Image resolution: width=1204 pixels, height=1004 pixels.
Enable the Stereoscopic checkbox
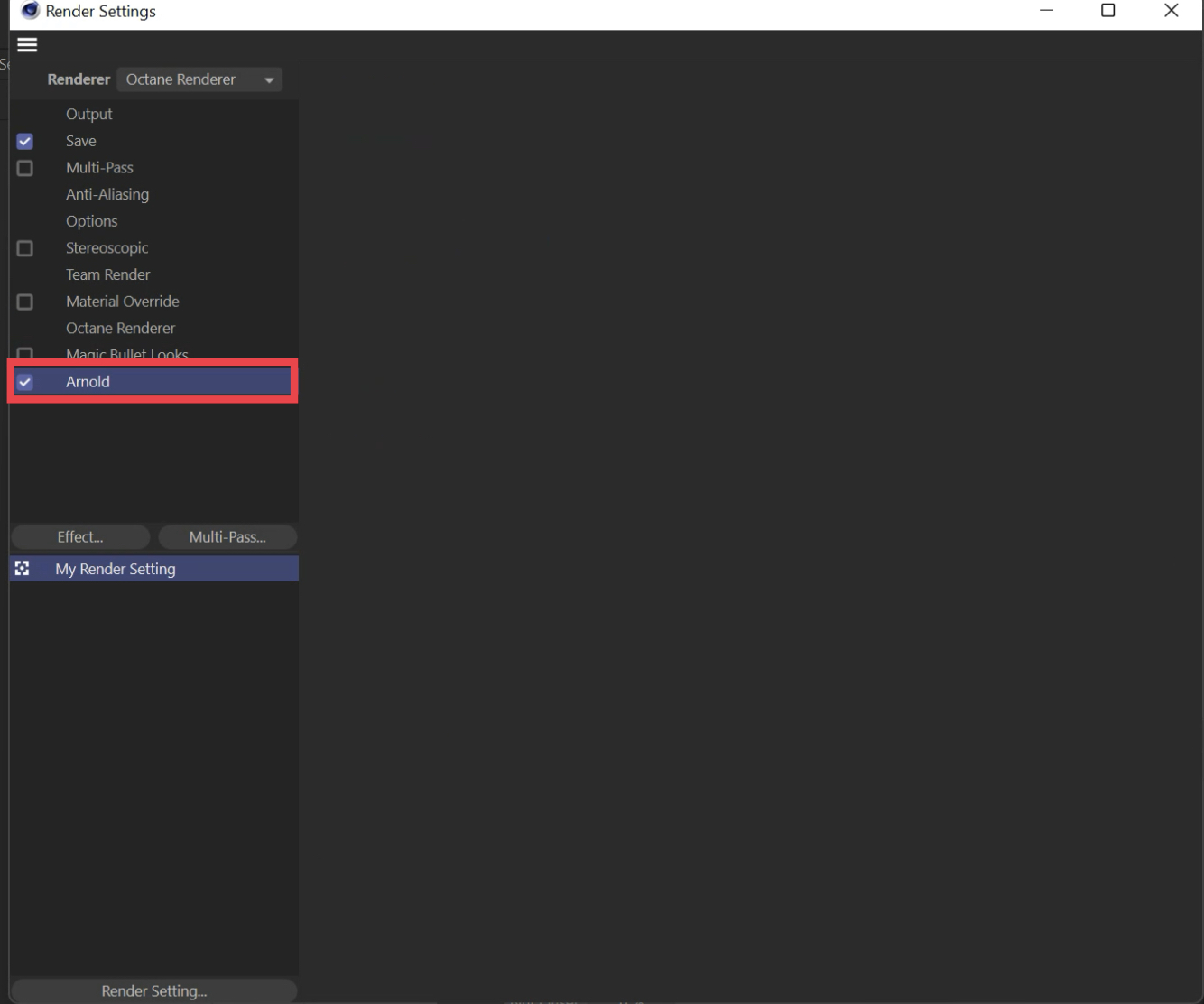[25, 248]
